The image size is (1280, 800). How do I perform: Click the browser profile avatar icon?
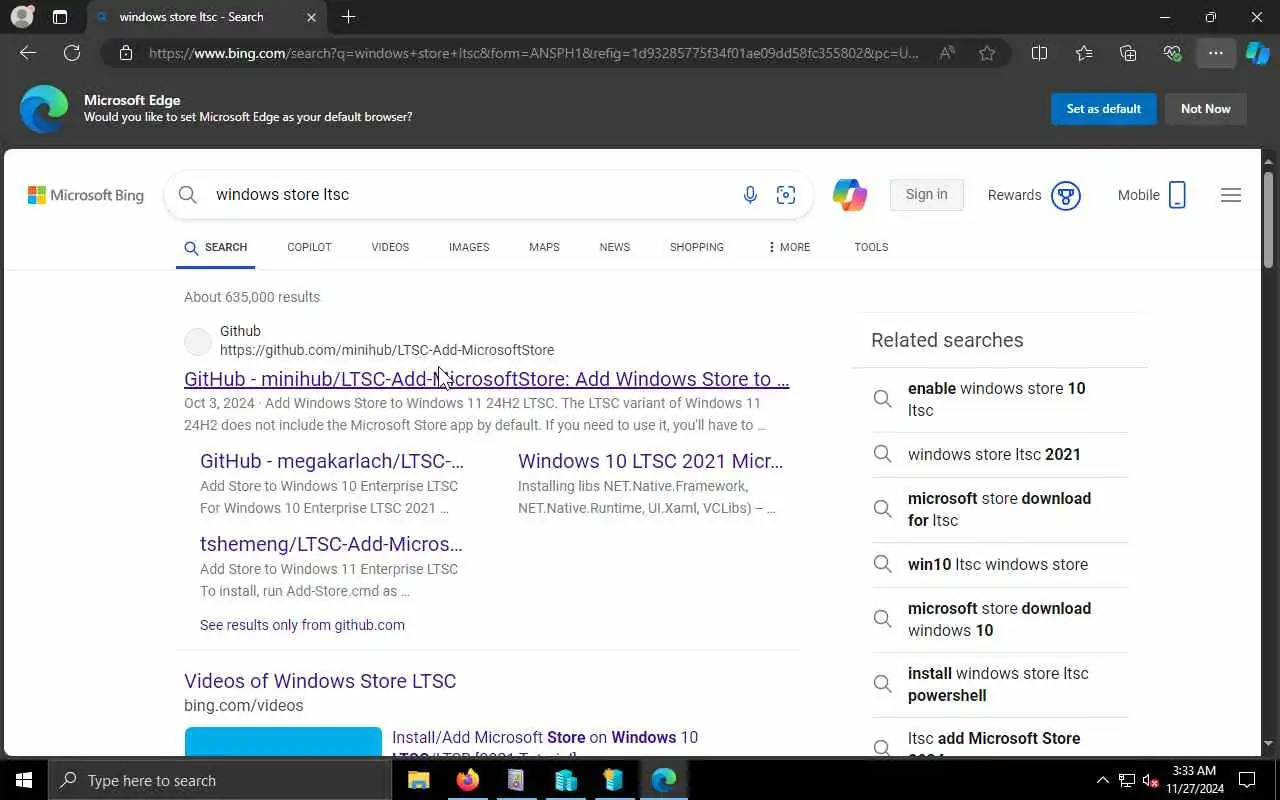pyautogui.click(x=21, y=17)
